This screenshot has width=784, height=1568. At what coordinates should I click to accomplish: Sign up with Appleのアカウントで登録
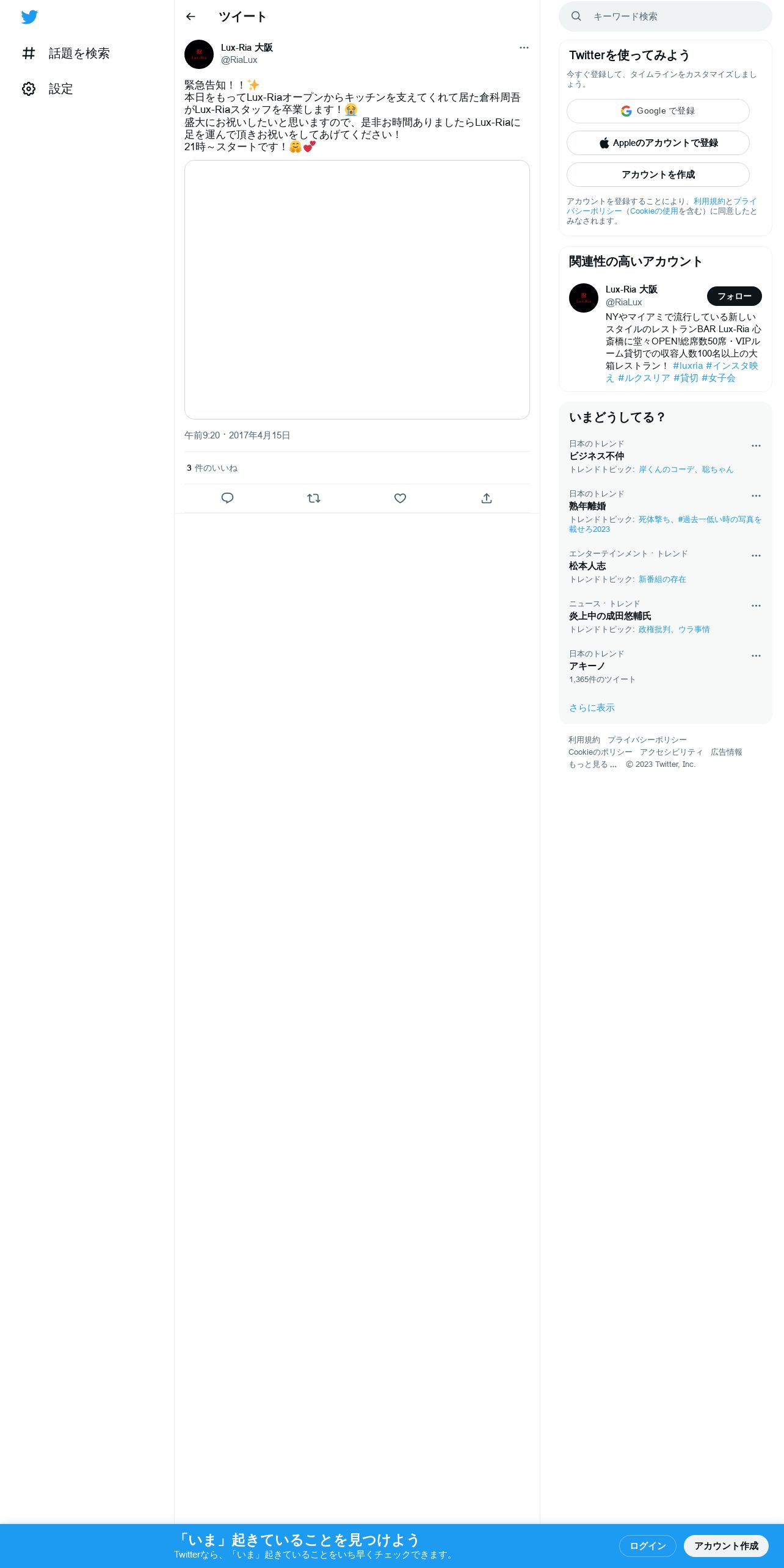[658, 143]
